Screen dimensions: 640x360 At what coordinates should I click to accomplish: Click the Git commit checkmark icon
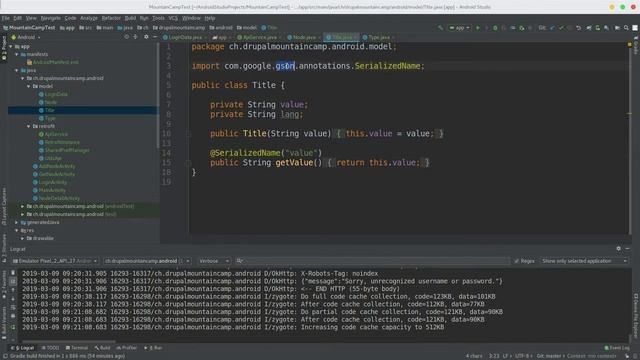coord(561,28)
